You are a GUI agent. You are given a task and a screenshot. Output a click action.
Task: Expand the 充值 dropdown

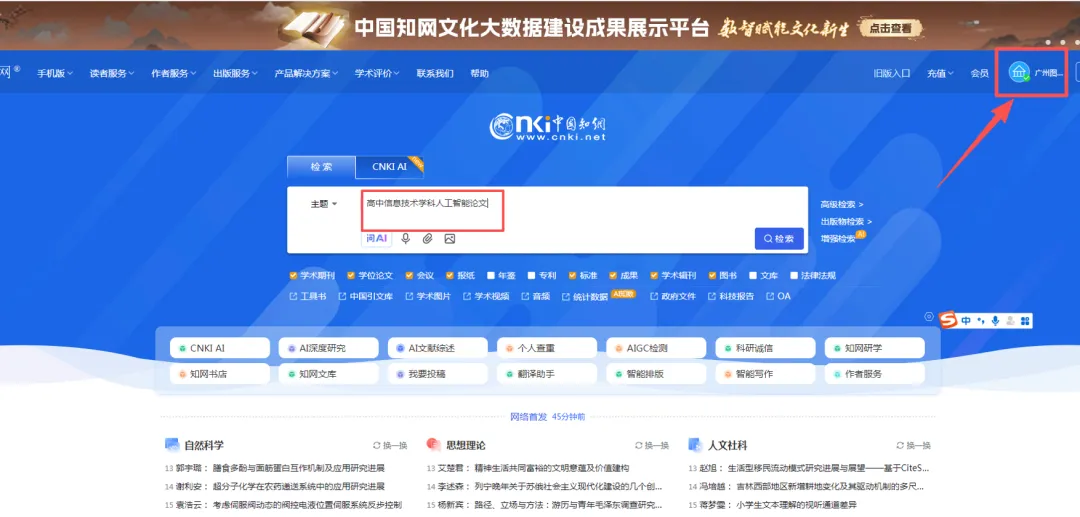[x=940, y=74]
